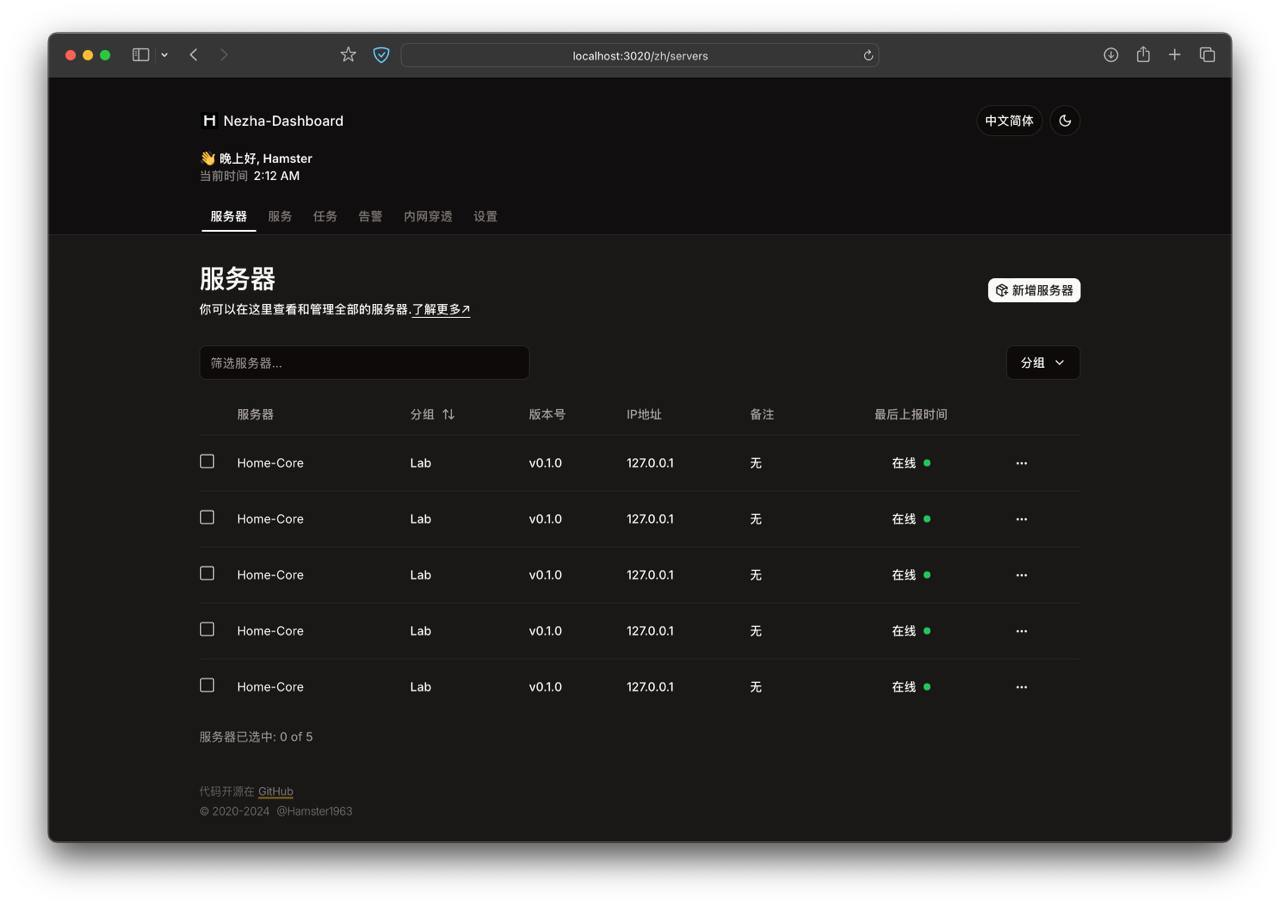Open the third row's three-dot actions menu
Screen dimensions: 1280x906
pos(1021,575)
